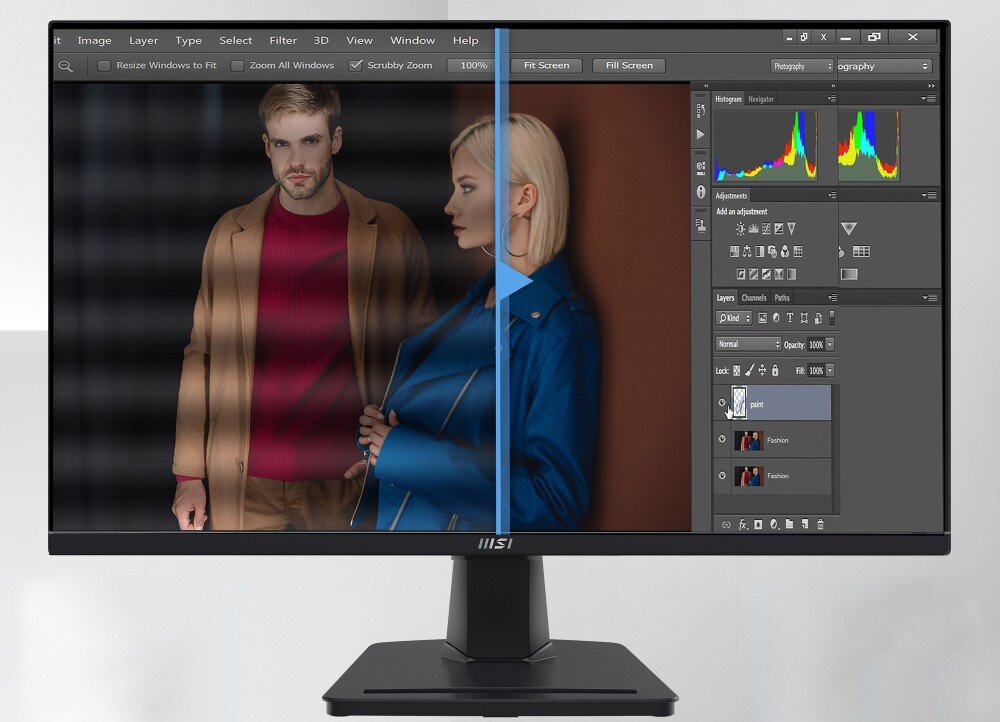Open the blend mode dropdown showing Normal

[x=748, y=344]
